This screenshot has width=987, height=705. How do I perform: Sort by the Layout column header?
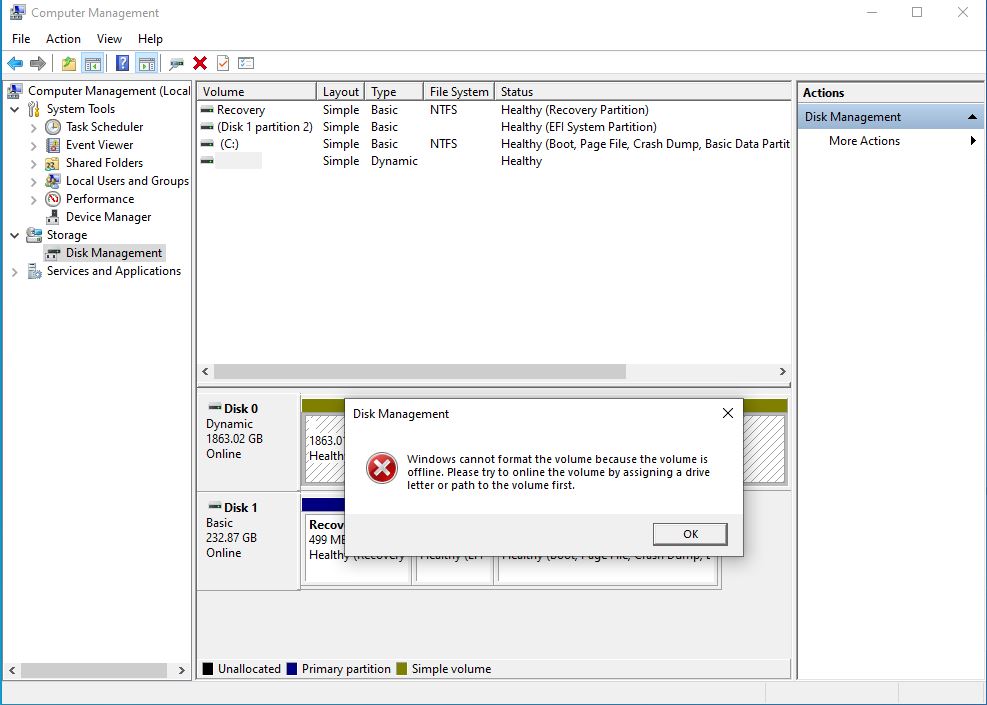click(341, 91)
